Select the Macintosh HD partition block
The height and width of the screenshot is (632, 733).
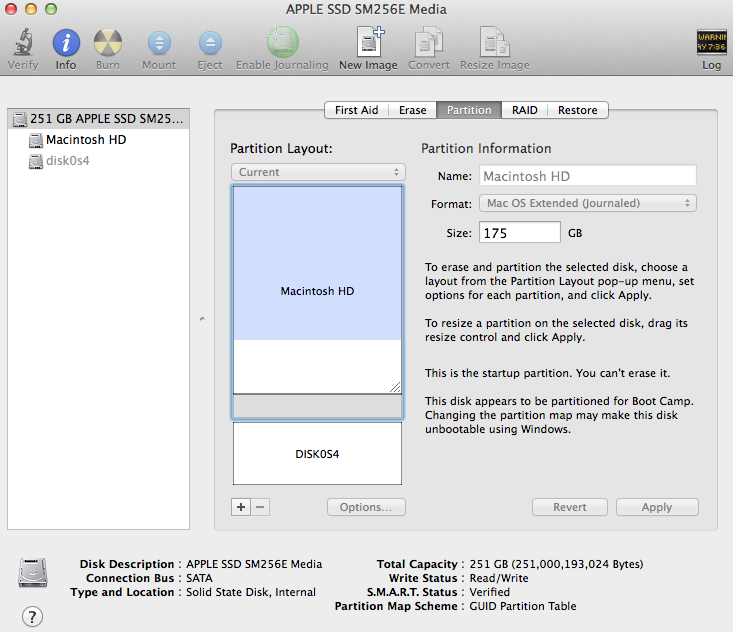click(317, 290)
